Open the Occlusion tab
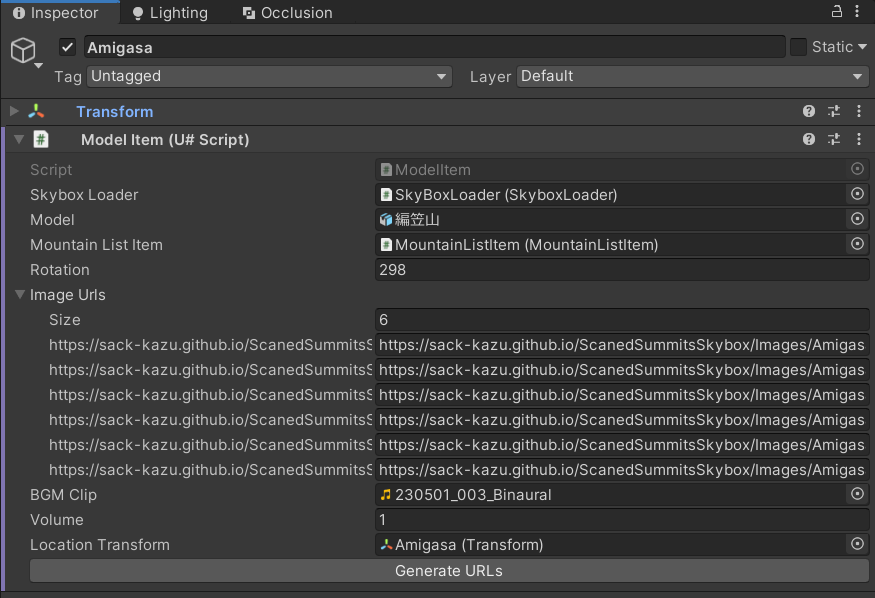875x598 pixels. point(287,13)
